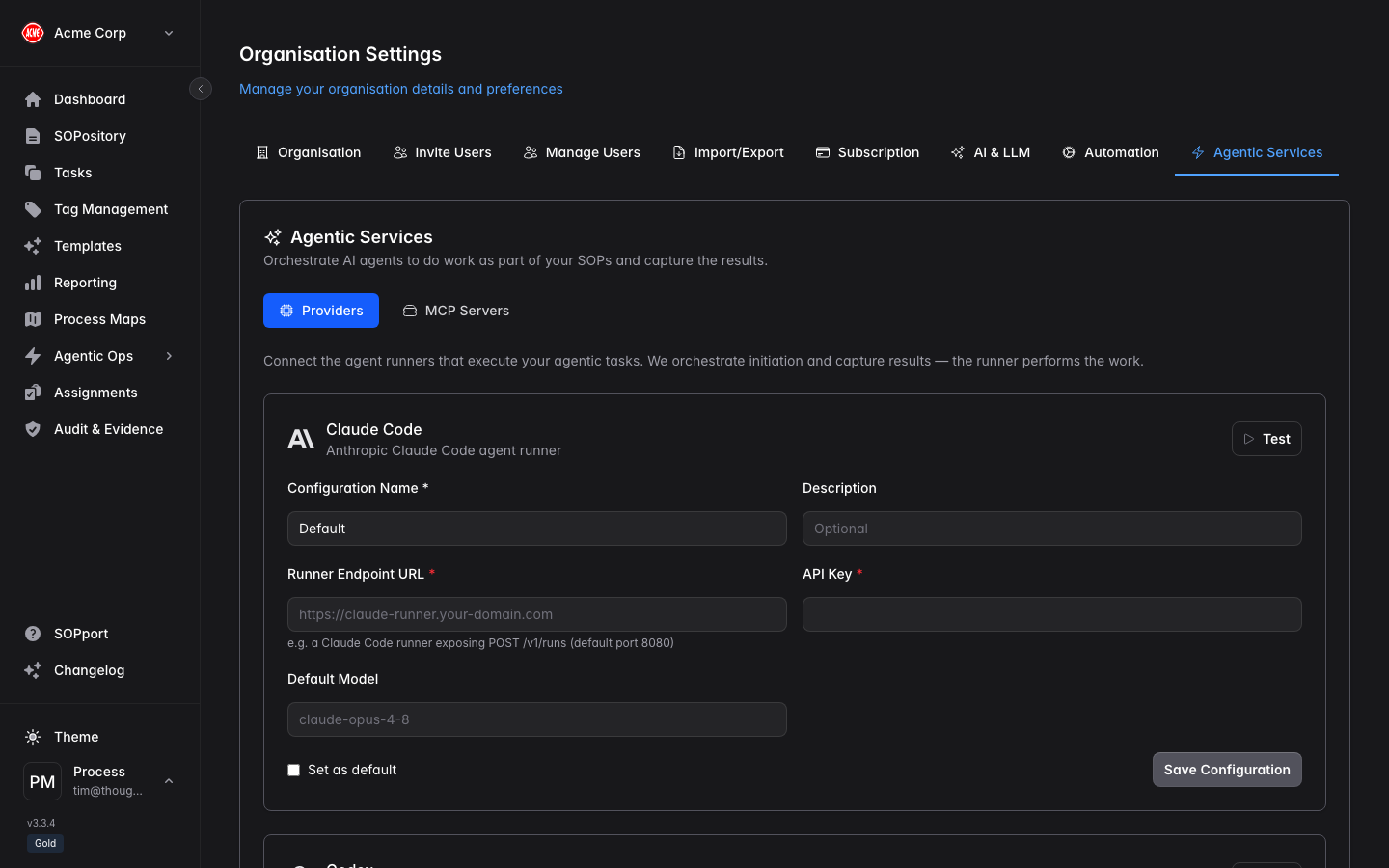
Task: Click the Tasks stacked-squares icon
Action: click(x=33, y=173)
